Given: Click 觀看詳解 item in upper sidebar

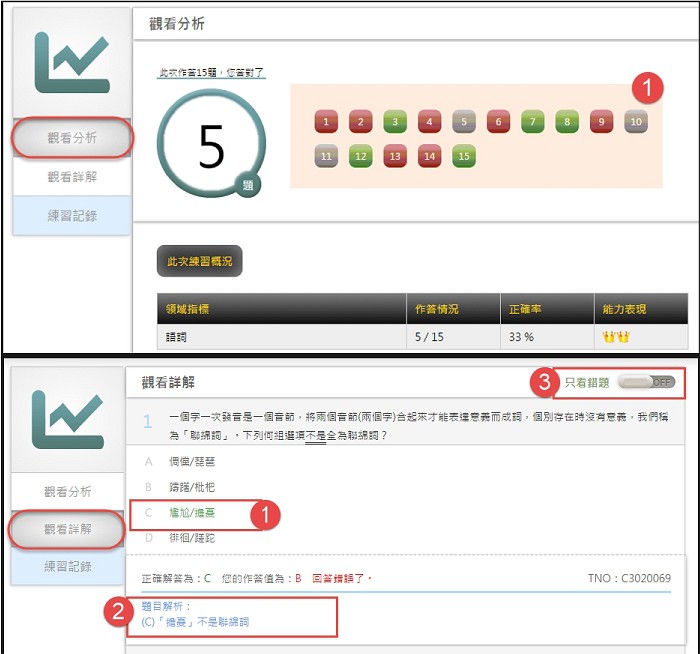Looking at the screenshot, I should [x=72, y=177].
